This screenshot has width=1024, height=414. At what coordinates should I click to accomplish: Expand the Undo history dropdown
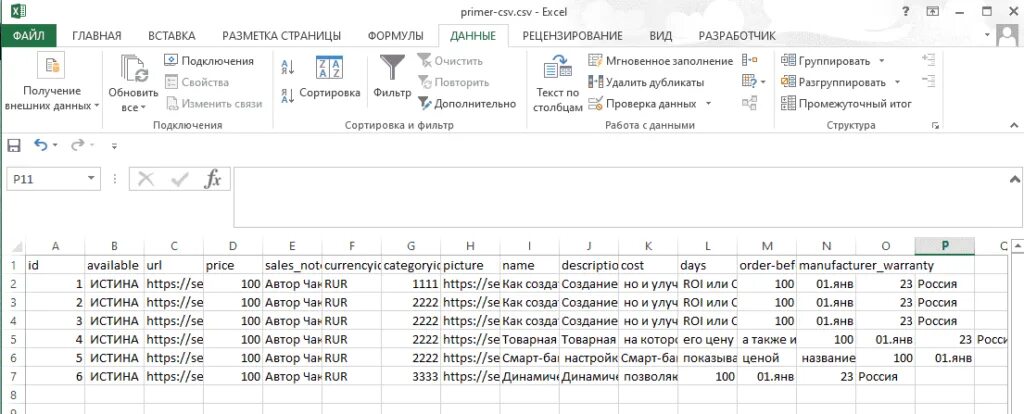point(55,146)
